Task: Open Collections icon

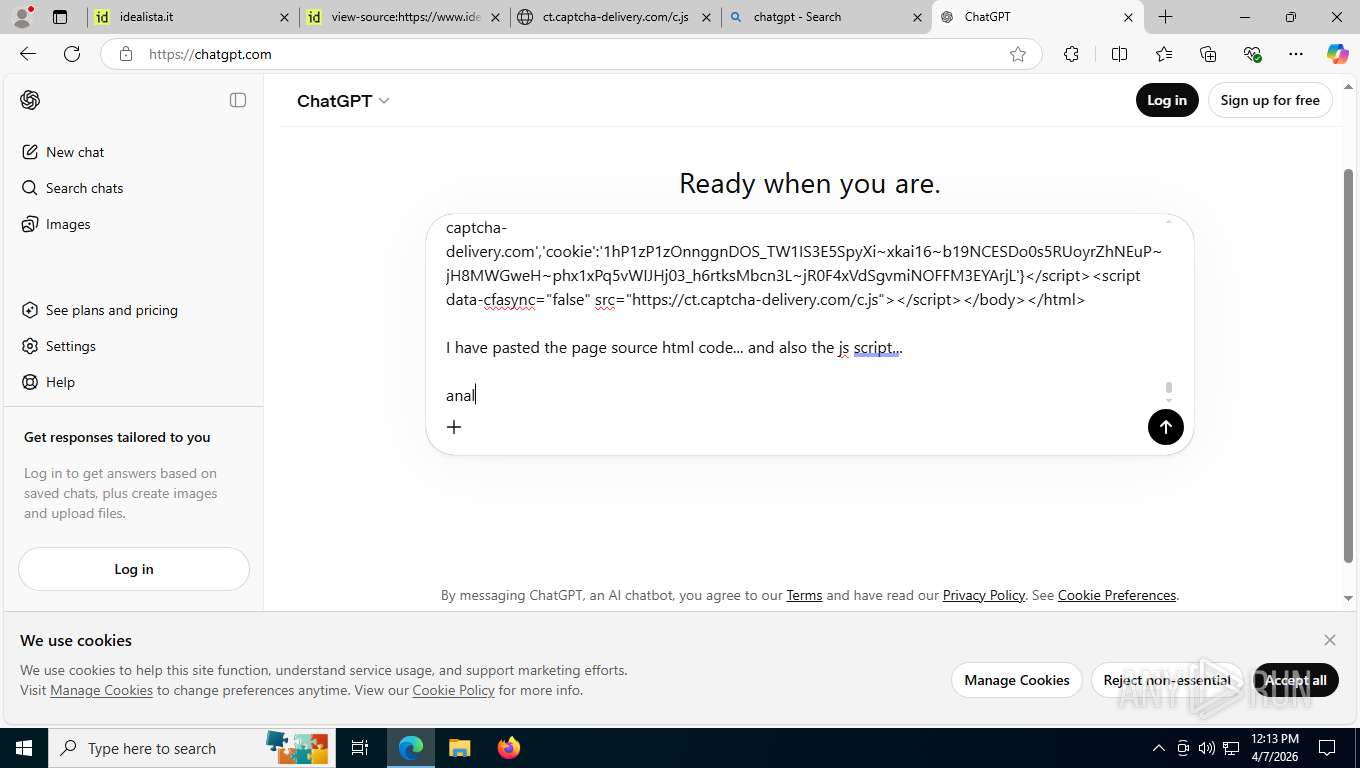Action: (x=1208, y=54)
